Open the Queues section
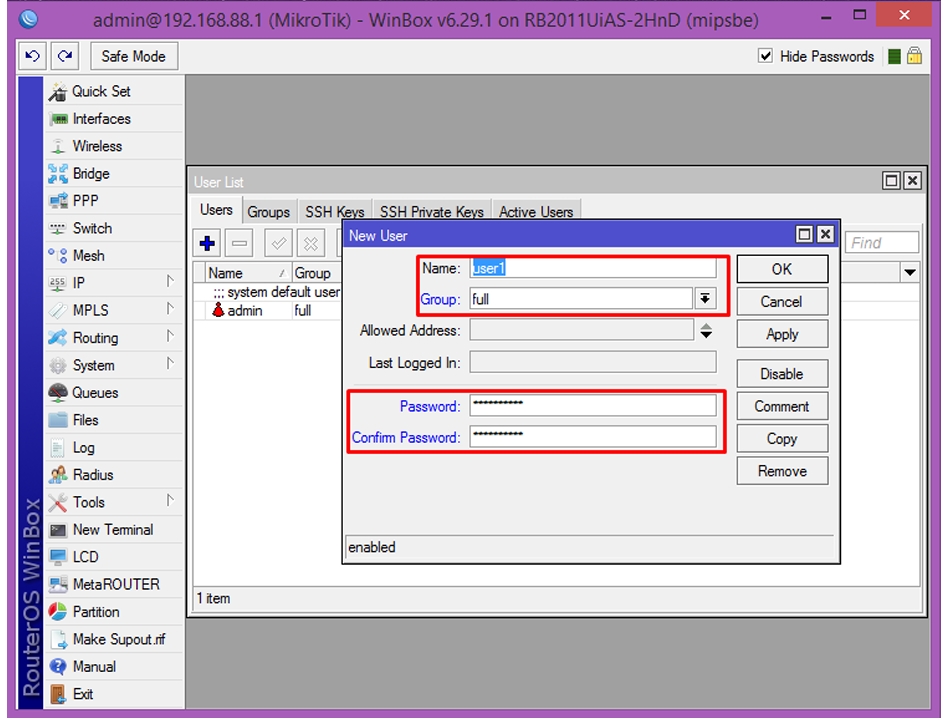This screenshot has width=948, height=726. point(114,393)
